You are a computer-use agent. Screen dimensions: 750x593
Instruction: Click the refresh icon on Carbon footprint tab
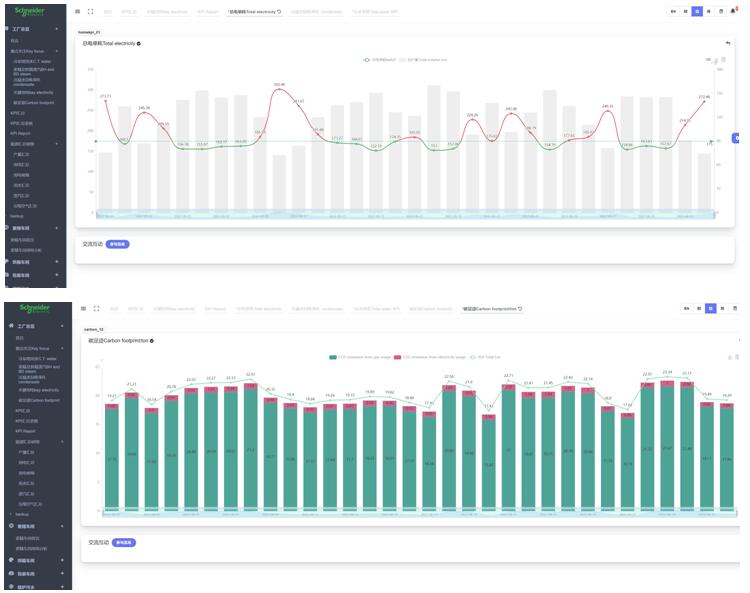coord(520,309)
